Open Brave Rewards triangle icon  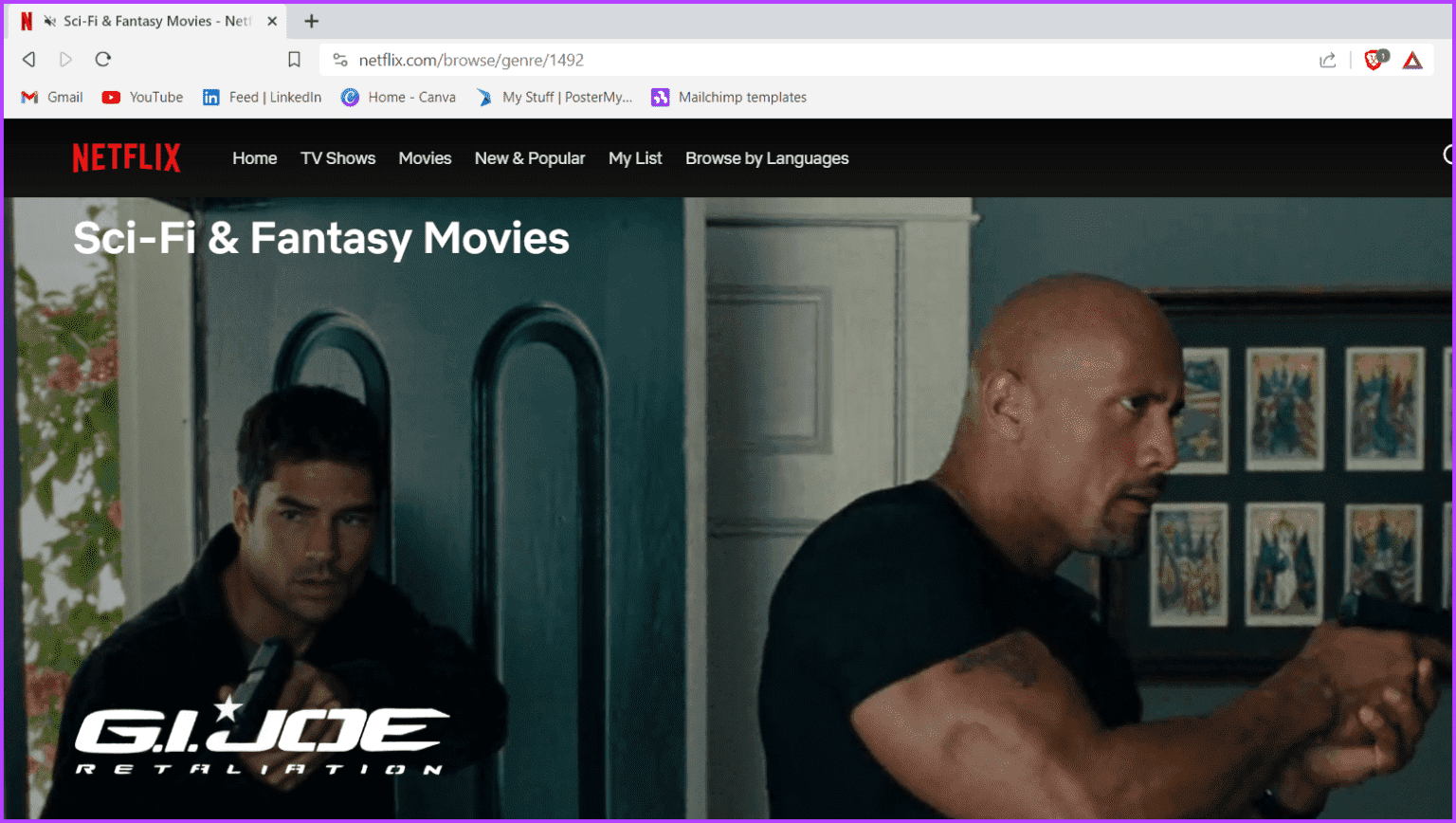click(1412, 61)
